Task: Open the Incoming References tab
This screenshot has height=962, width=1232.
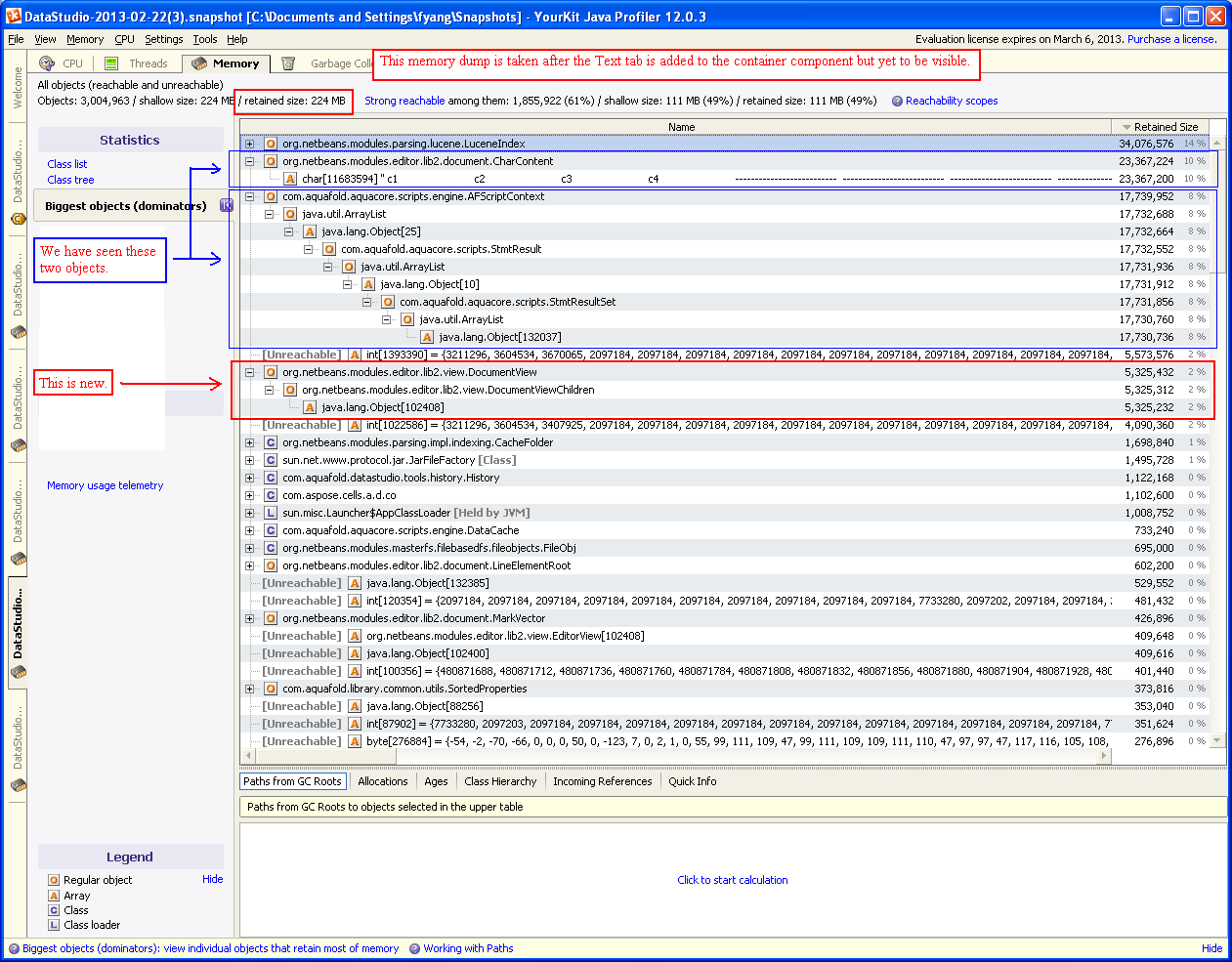Action: tap(602, 781)
